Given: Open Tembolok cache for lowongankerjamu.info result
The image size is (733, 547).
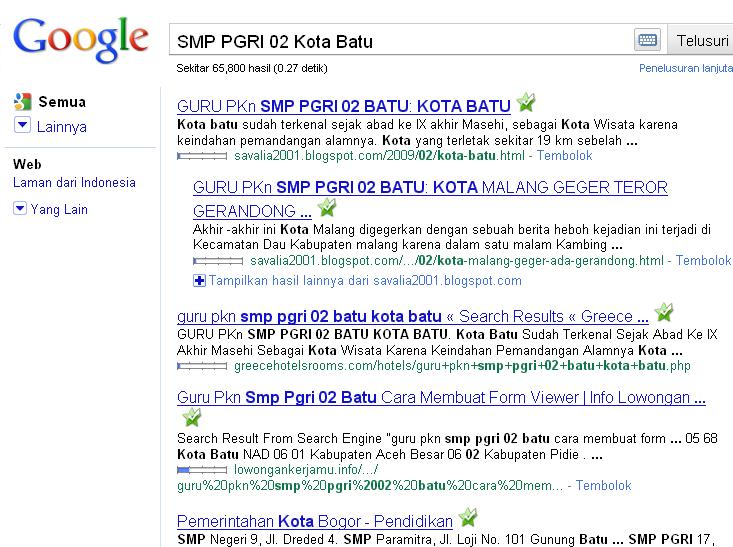Looking at the screenshot, I should pyautogui.click(x=603, y=486).
